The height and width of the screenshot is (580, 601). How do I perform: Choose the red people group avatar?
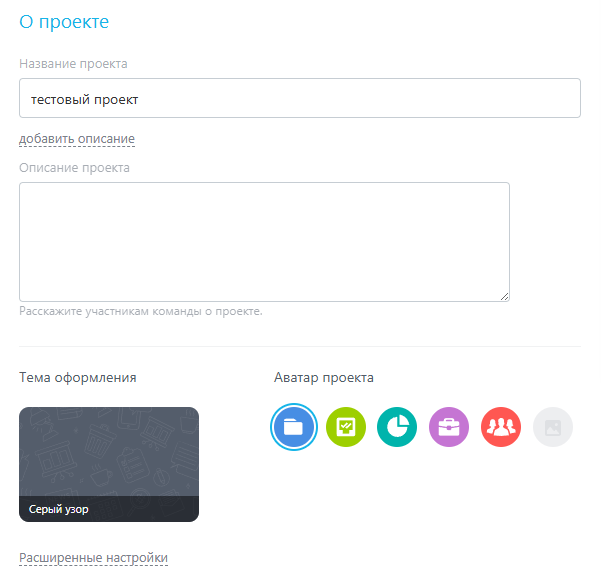[501, 427]
